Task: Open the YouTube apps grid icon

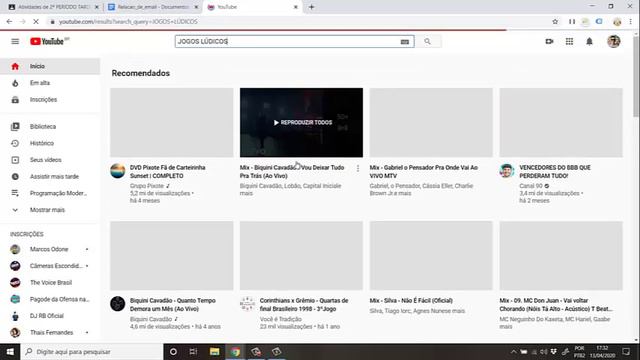Action: (569, 41)
